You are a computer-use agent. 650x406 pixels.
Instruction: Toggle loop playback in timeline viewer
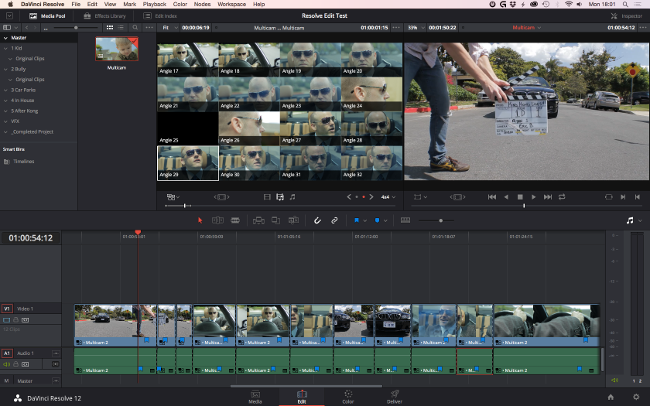562,197
